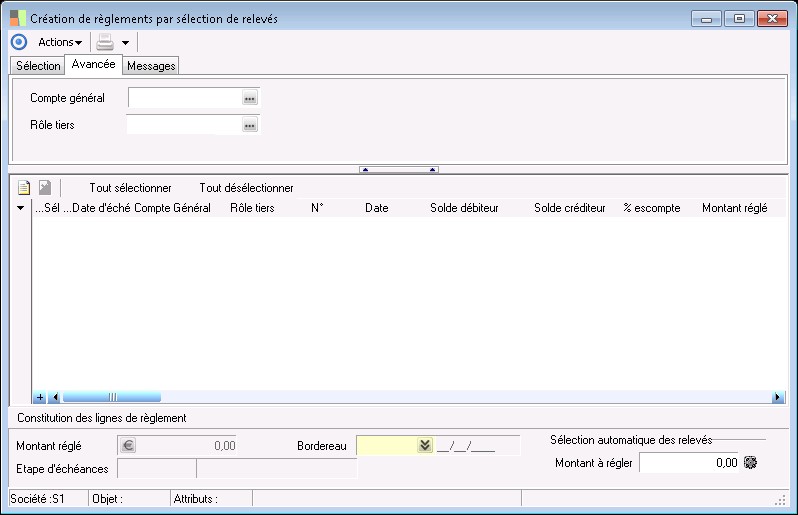Click the Montant à régler field
This screenshot has width=798, height=515.
click(x=690, y=463)
